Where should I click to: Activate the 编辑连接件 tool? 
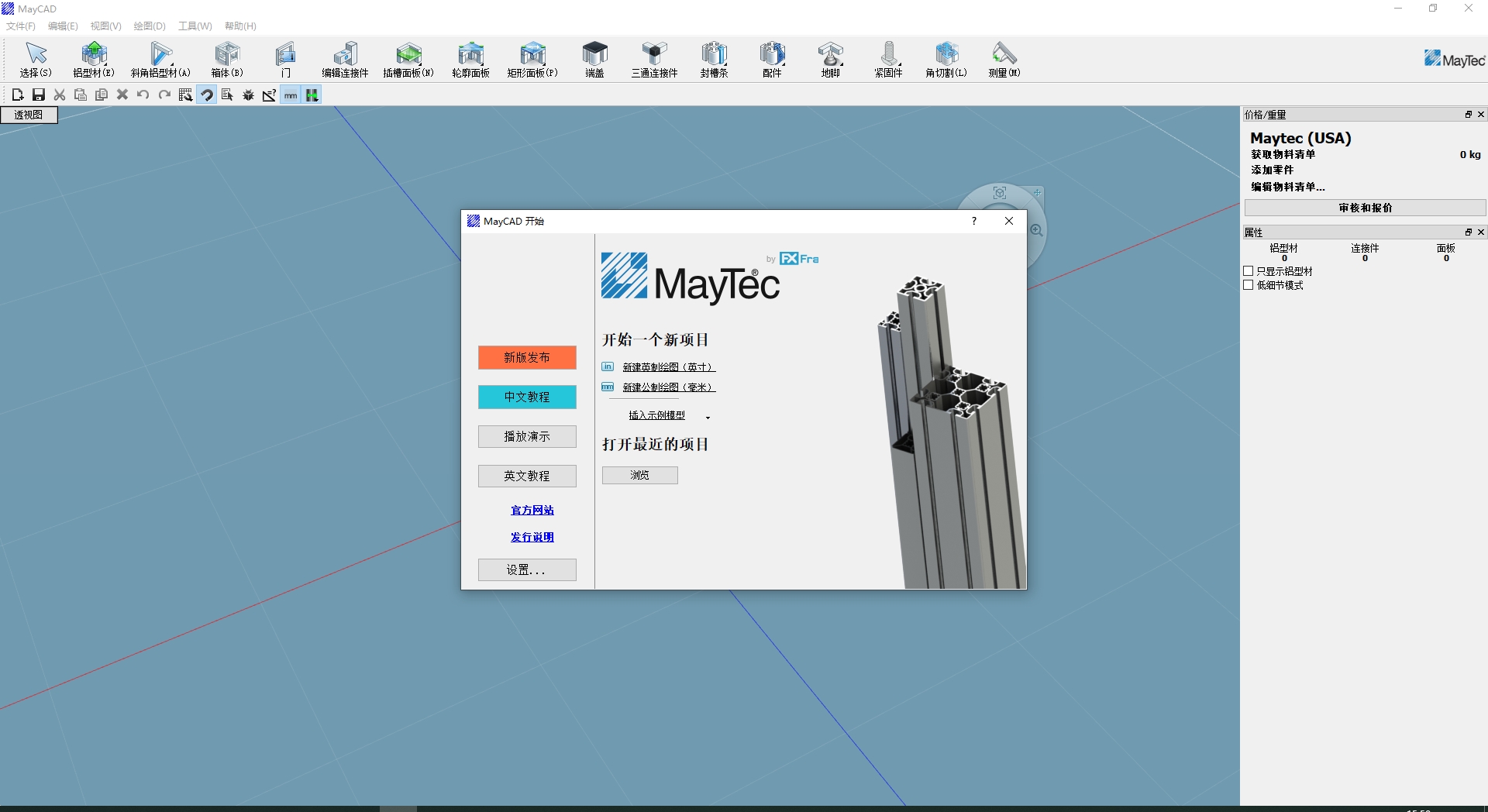(346, 59)
